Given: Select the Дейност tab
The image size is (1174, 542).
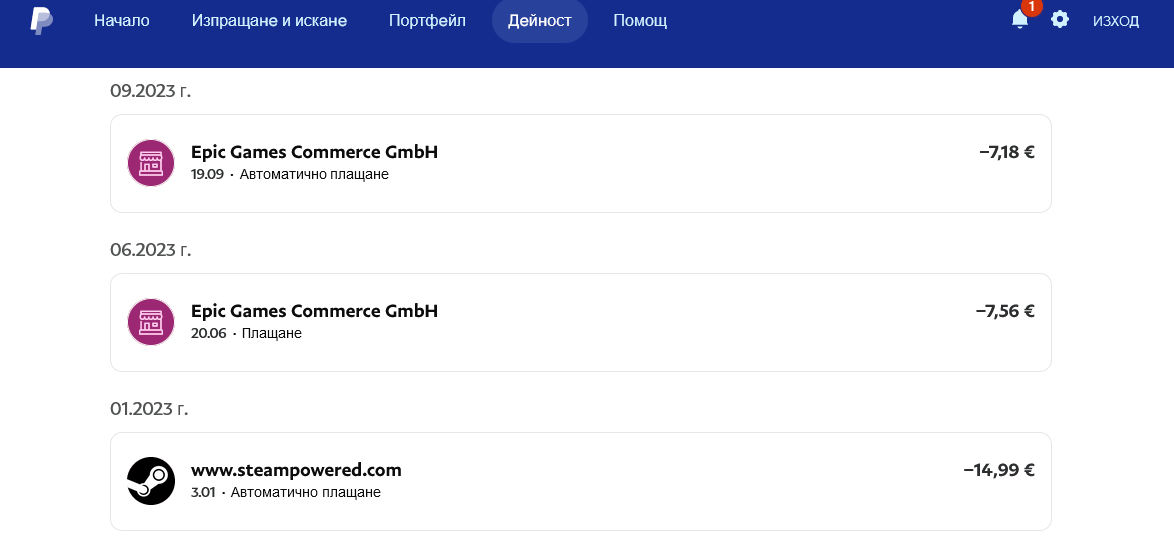Looking at the screenshot, I should pyautogui.click(x=540, y=21).
